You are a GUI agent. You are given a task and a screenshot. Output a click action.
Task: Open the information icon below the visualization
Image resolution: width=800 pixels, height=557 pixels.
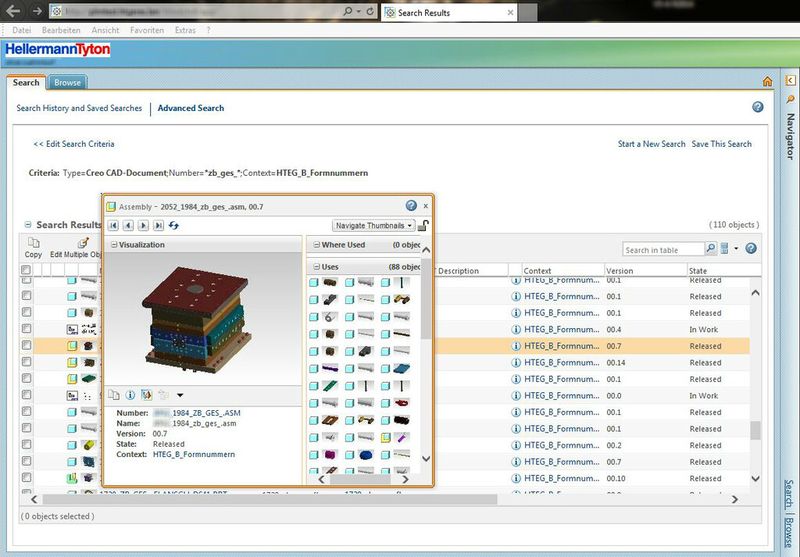(x=130, y=395)
